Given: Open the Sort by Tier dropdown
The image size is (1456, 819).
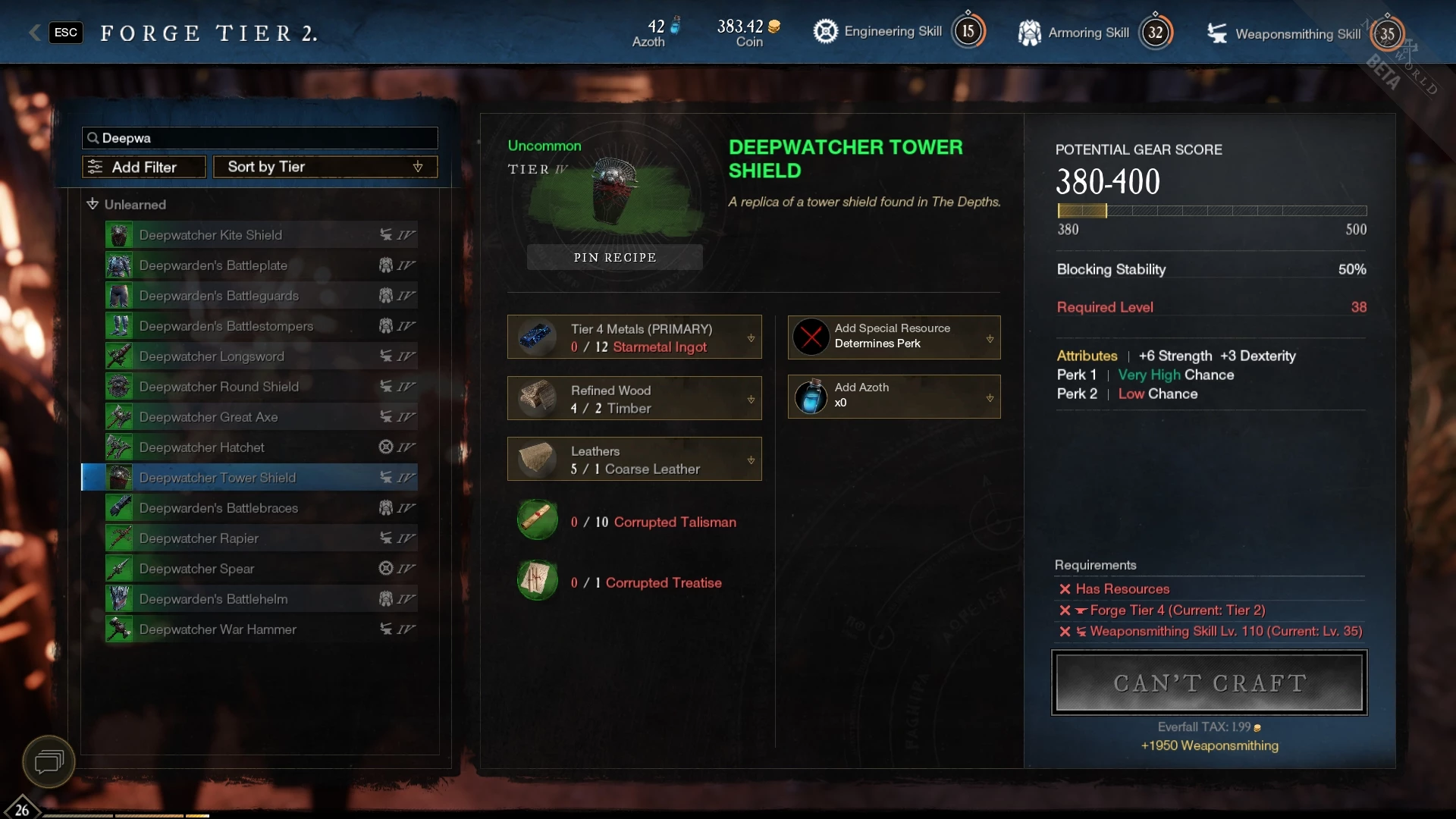Looking at the screenshot, I should point(325,167).
